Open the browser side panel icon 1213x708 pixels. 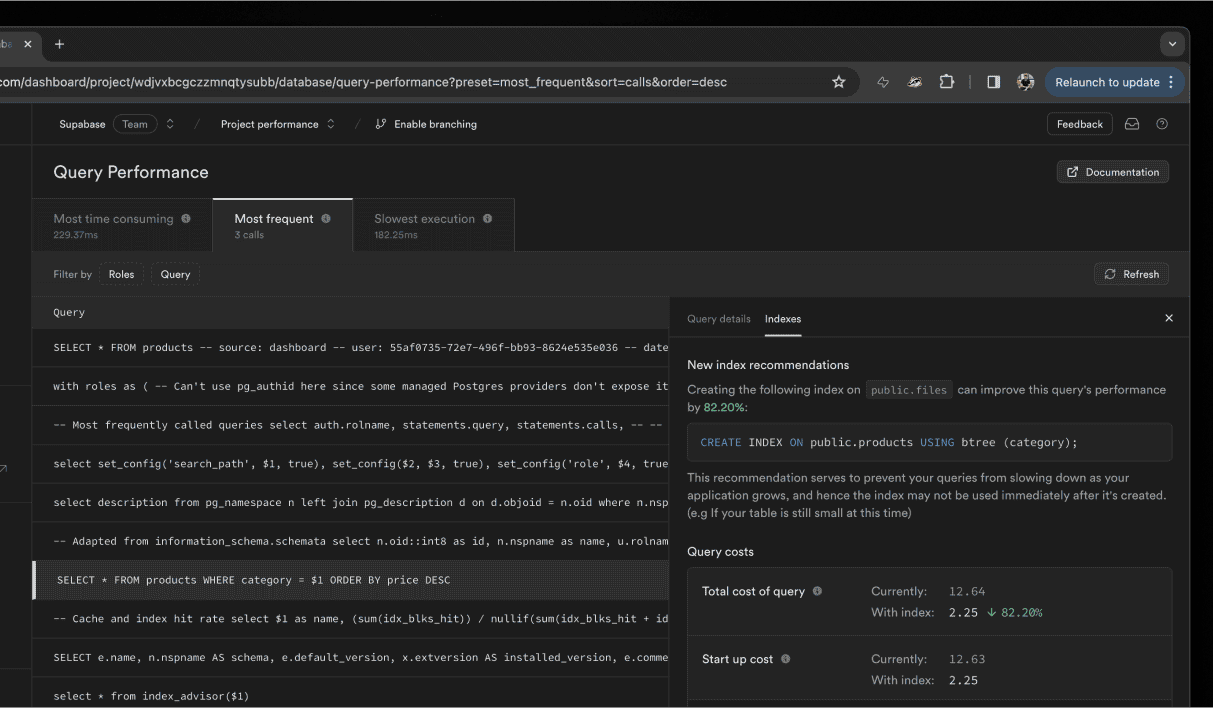pyautogui.click(x=993, y=82)
